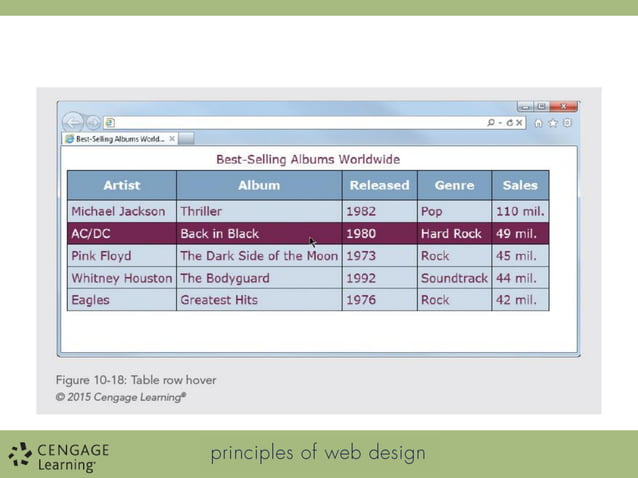Click the Pink Floyd artist cell
Image resolution: width=638 pixels, height=478 pixels.
pyautogui.click(x=122, y=256)
